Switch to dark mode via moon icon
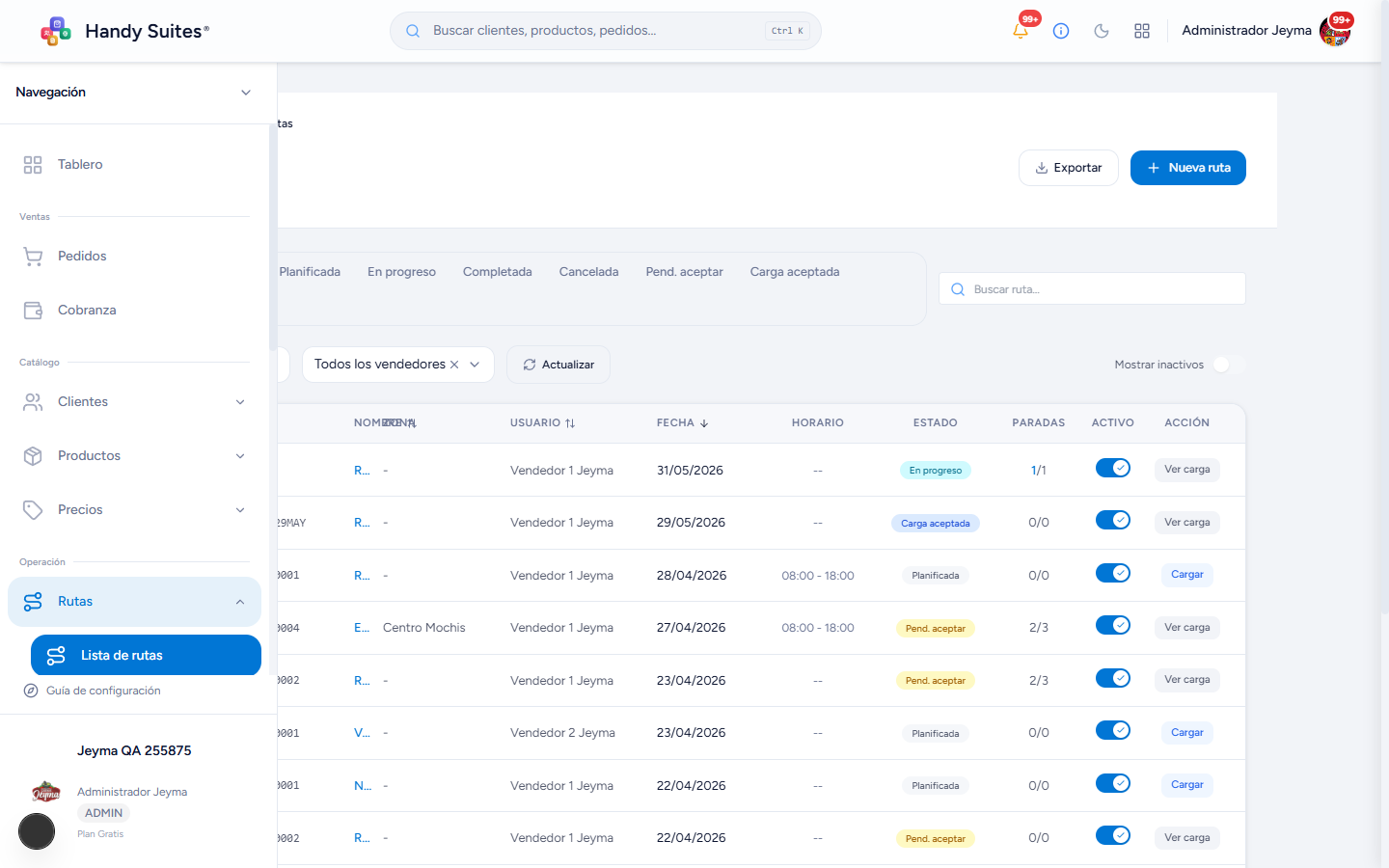Image resolution: width=1389 pixels, height=868 pixels. tap(1102, 31)
